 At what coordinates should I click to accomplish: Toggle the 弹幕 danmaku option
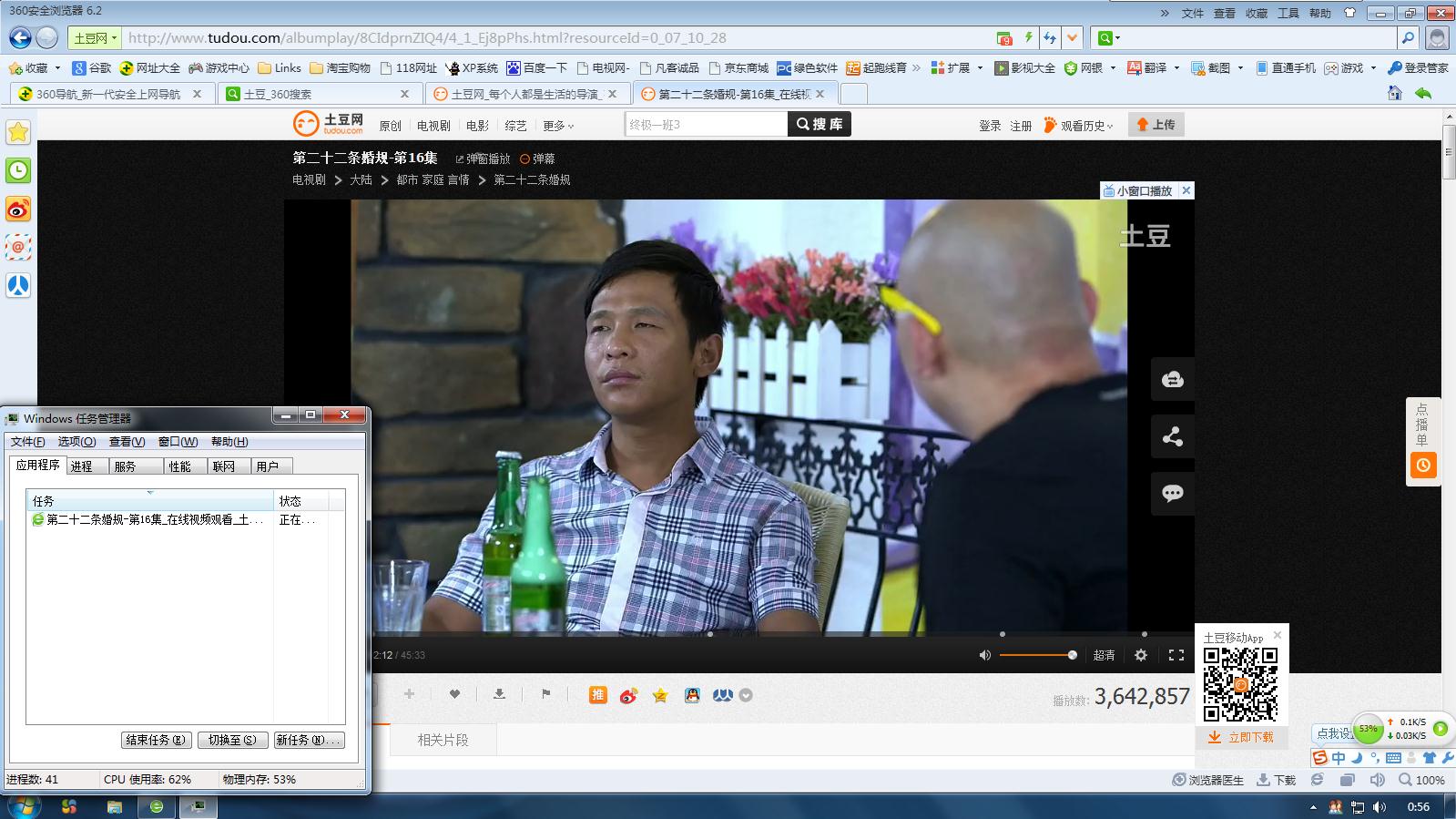tap(537, 159)
